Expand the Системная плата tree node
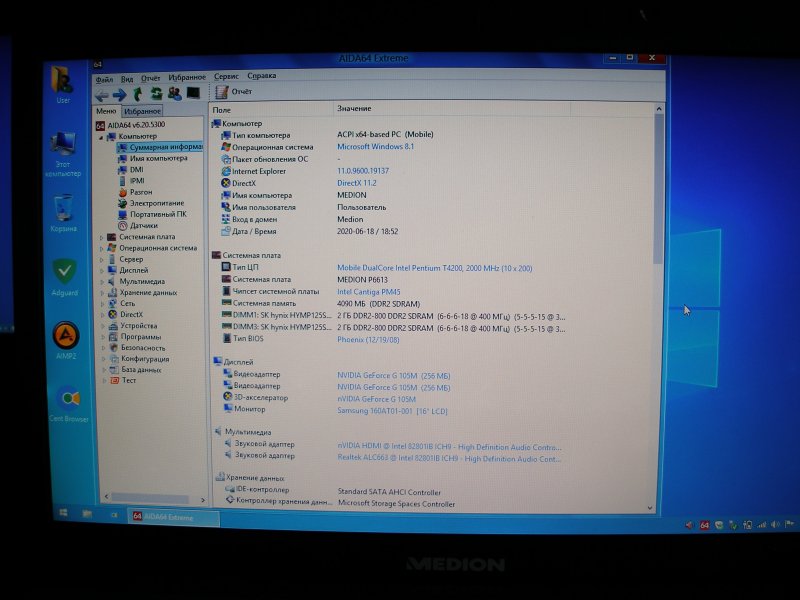The height and width of the screenshot is (600, 800). [x=101, y=237]
